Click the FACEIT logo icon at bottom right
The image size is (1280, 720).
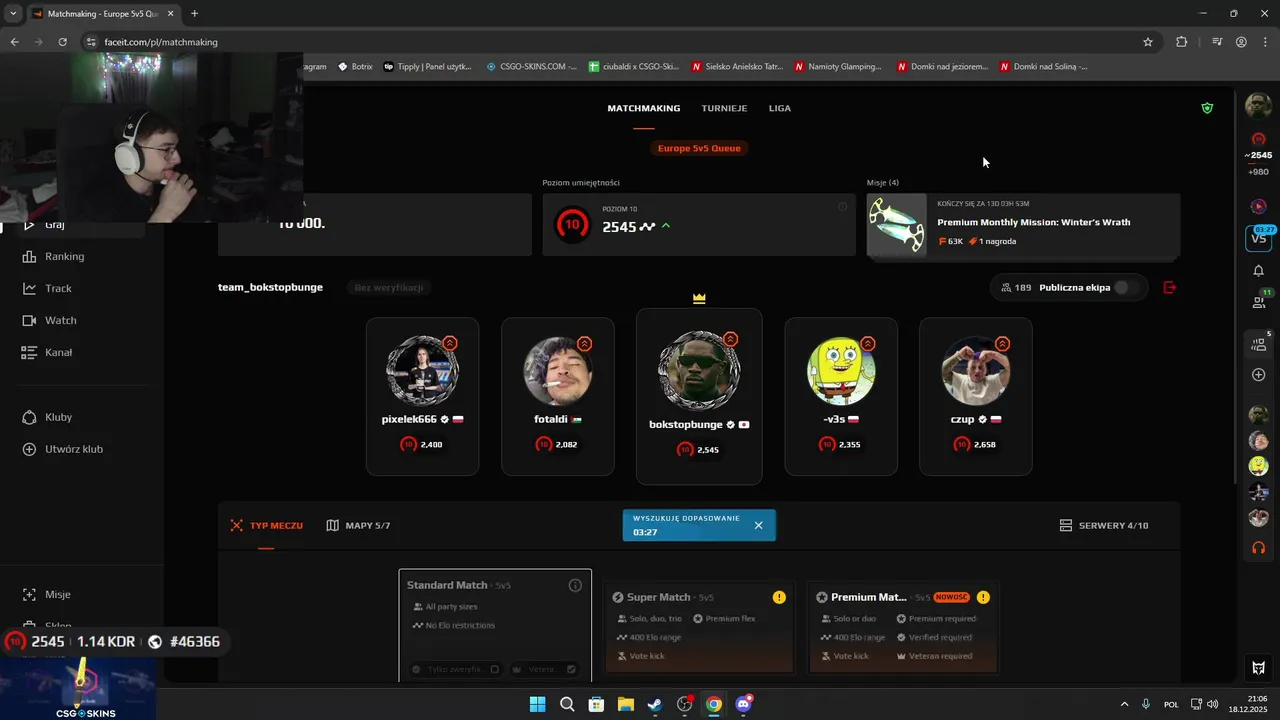[1259, 668]
